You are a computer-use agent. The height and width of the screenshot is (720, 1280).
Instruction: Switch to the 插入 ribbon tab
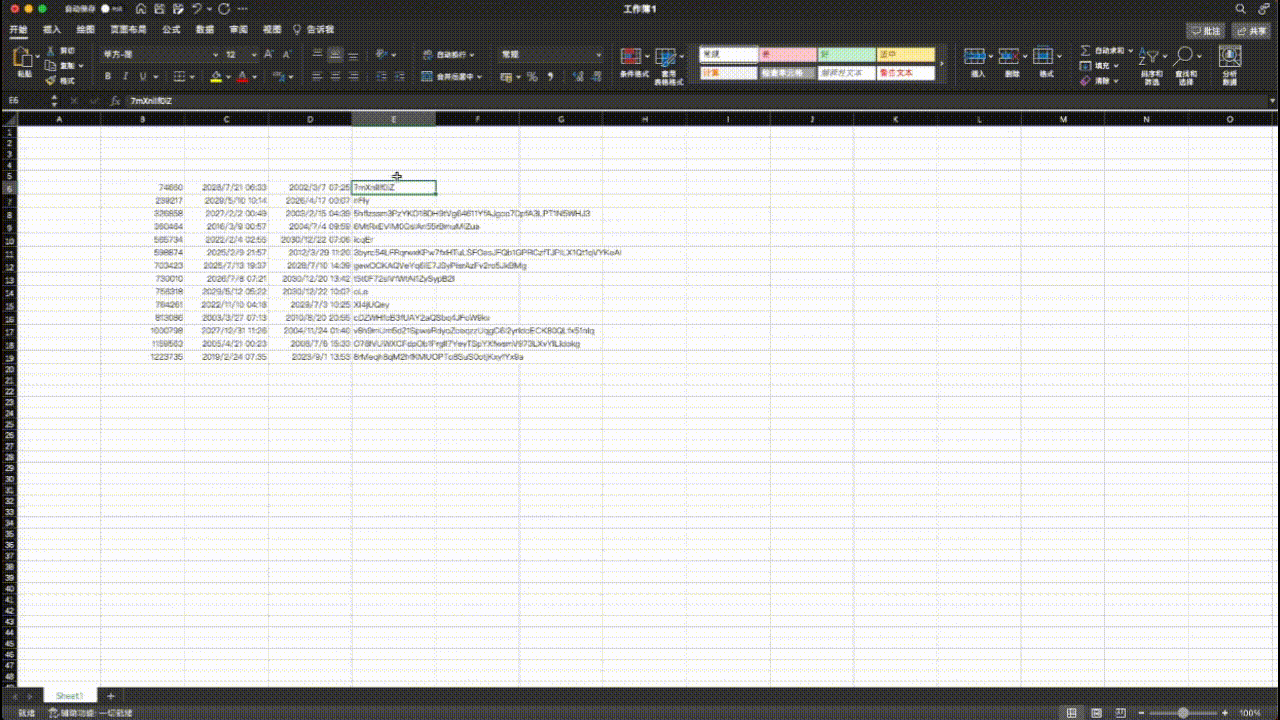click(x=52, y=30)
